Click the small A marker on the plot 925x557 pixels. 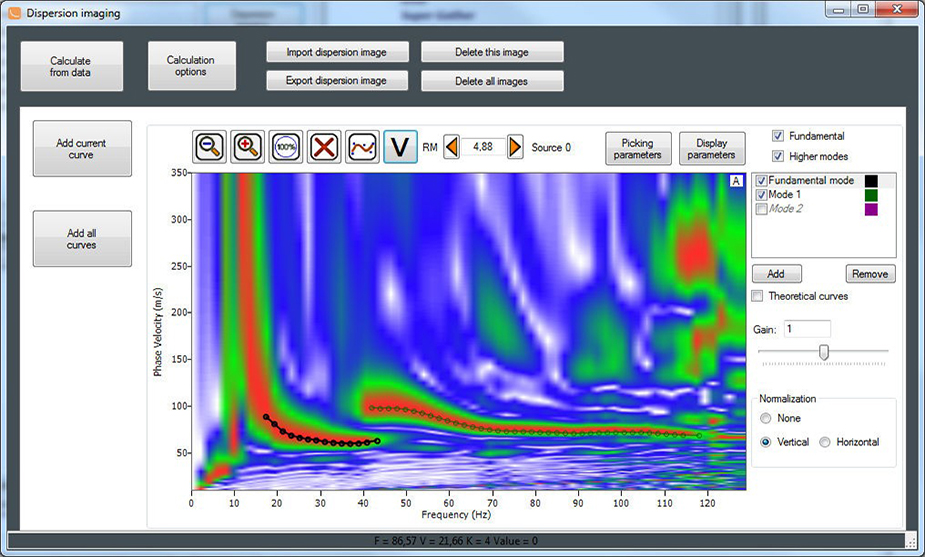(736, 181)
